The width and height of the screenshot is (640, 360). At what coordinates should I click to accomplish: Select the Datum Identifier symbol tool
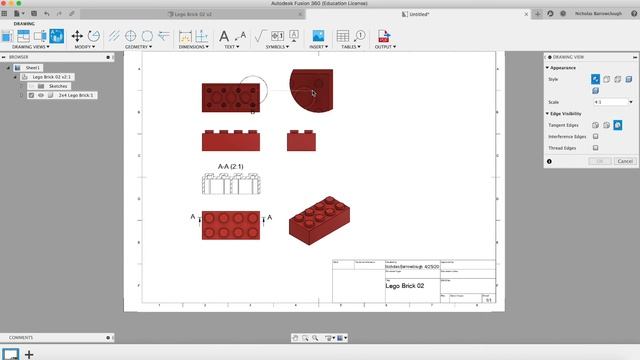pyautogui.click(x=294, y=36)
